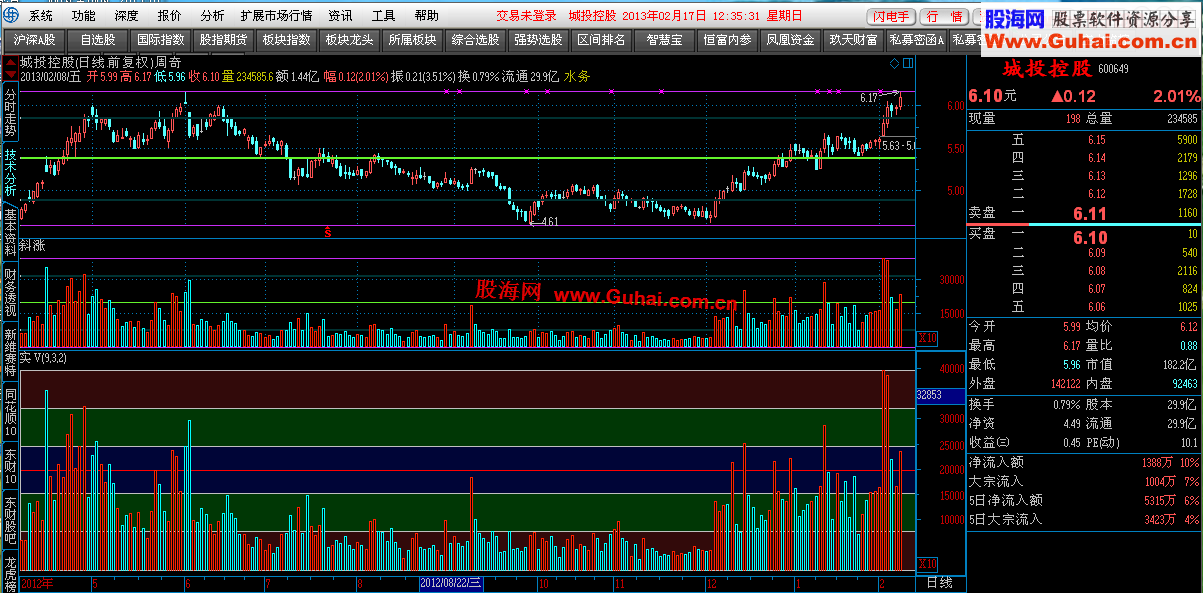Click the 区间排名 toolbar button
The image size is (1203, 593).
601,40
